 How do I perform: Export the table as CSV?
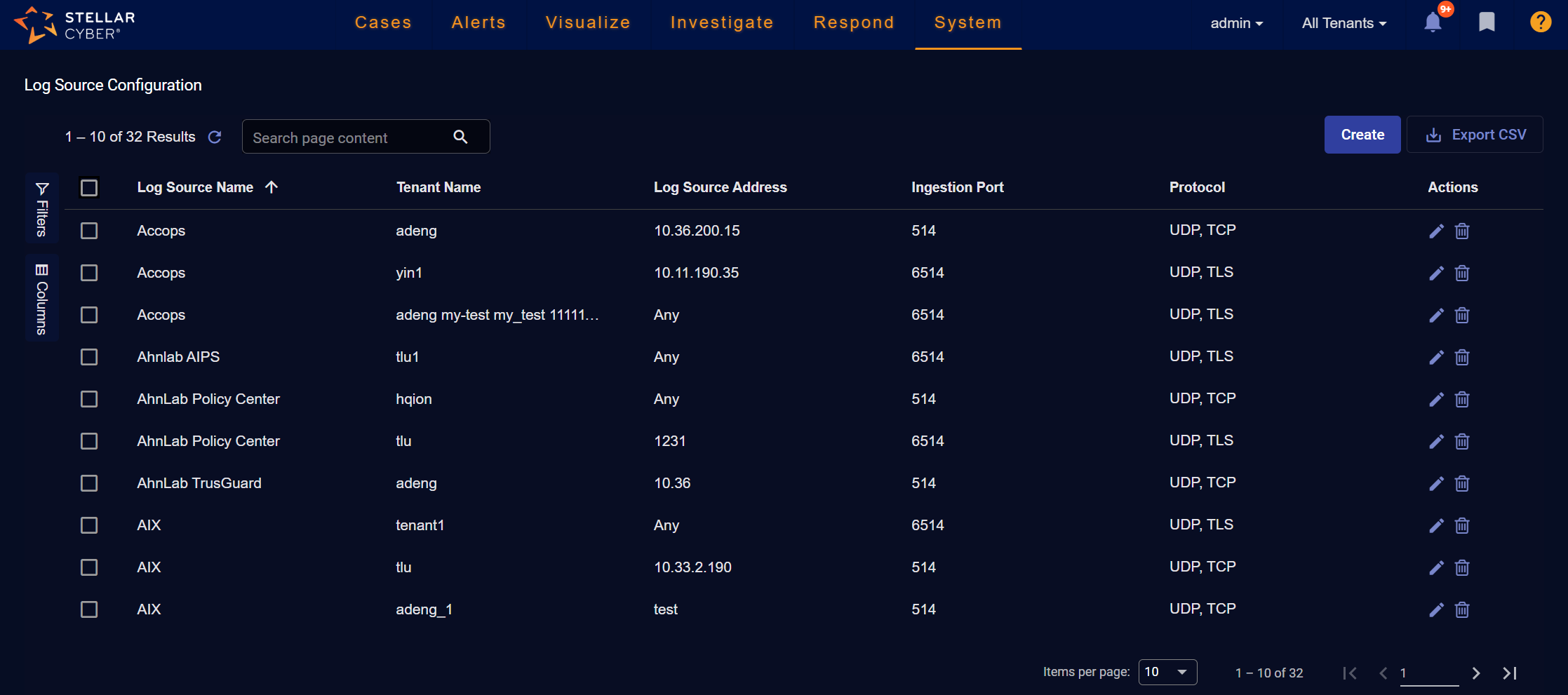point(1475,135)
